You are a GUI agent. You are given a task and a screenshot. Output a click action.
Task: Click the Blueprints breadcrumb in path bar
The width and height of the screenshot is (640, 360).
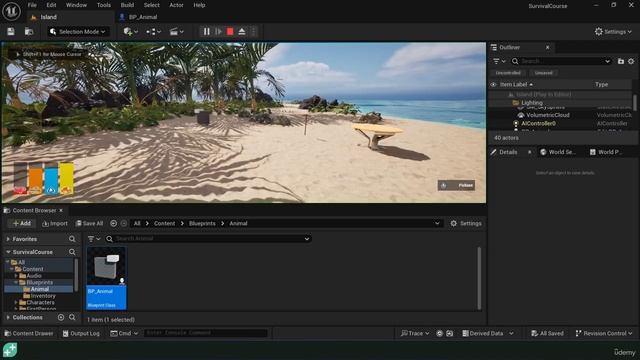pyautogui.click(x=202, y=223)
